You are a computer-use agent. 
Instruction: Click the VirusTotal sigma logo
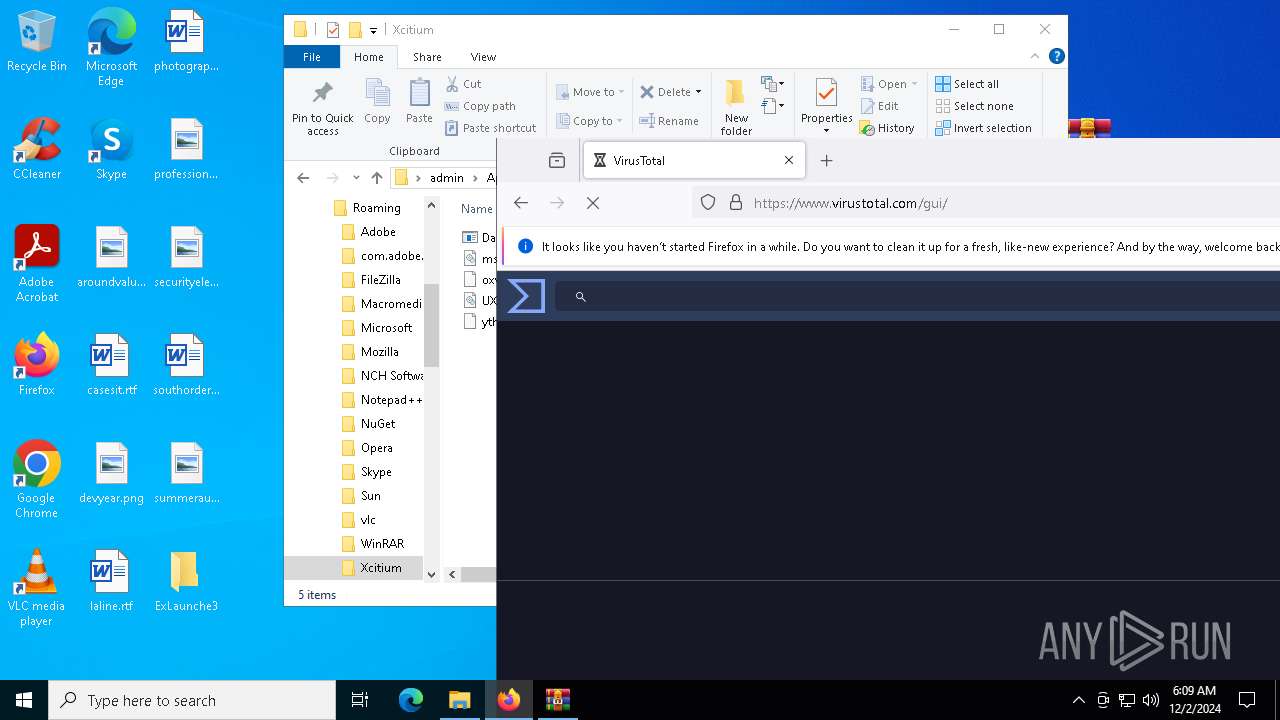[526, 296]
